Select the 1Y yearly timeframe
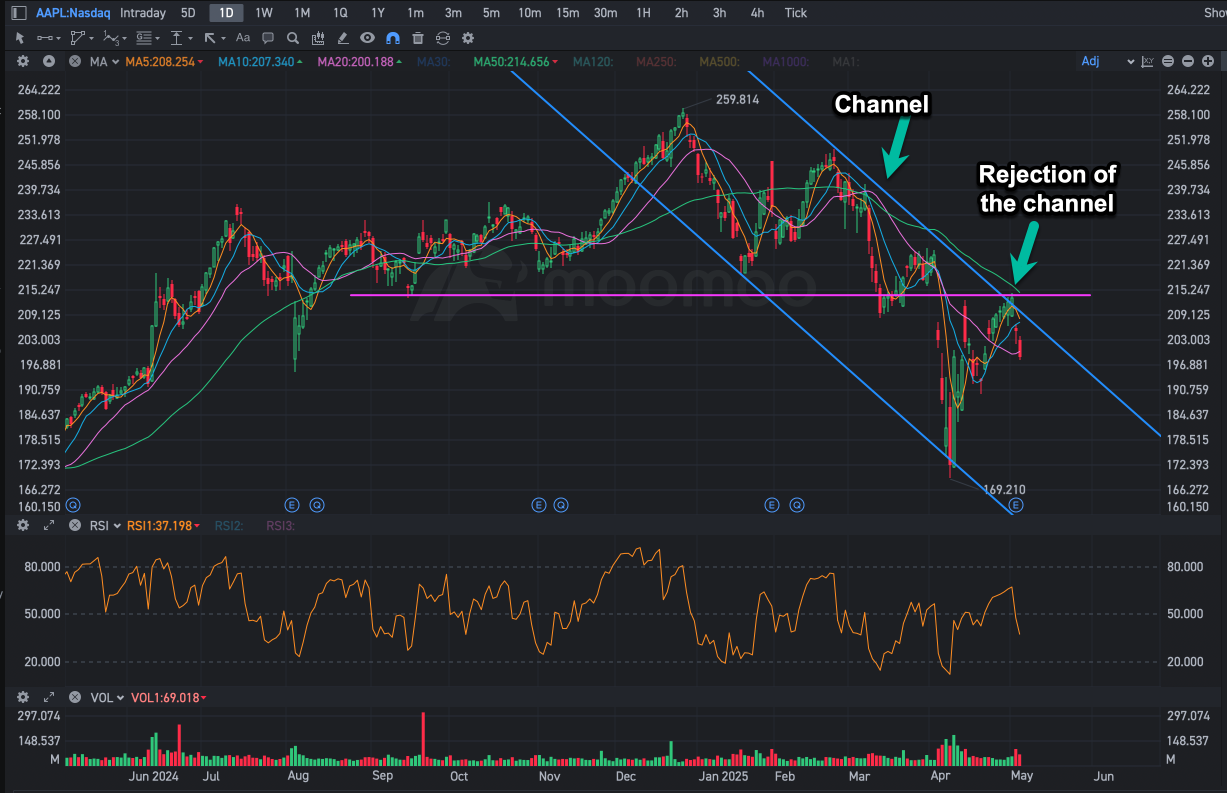The height and width of the screenshot is (793, 1227). coord(377,13)
